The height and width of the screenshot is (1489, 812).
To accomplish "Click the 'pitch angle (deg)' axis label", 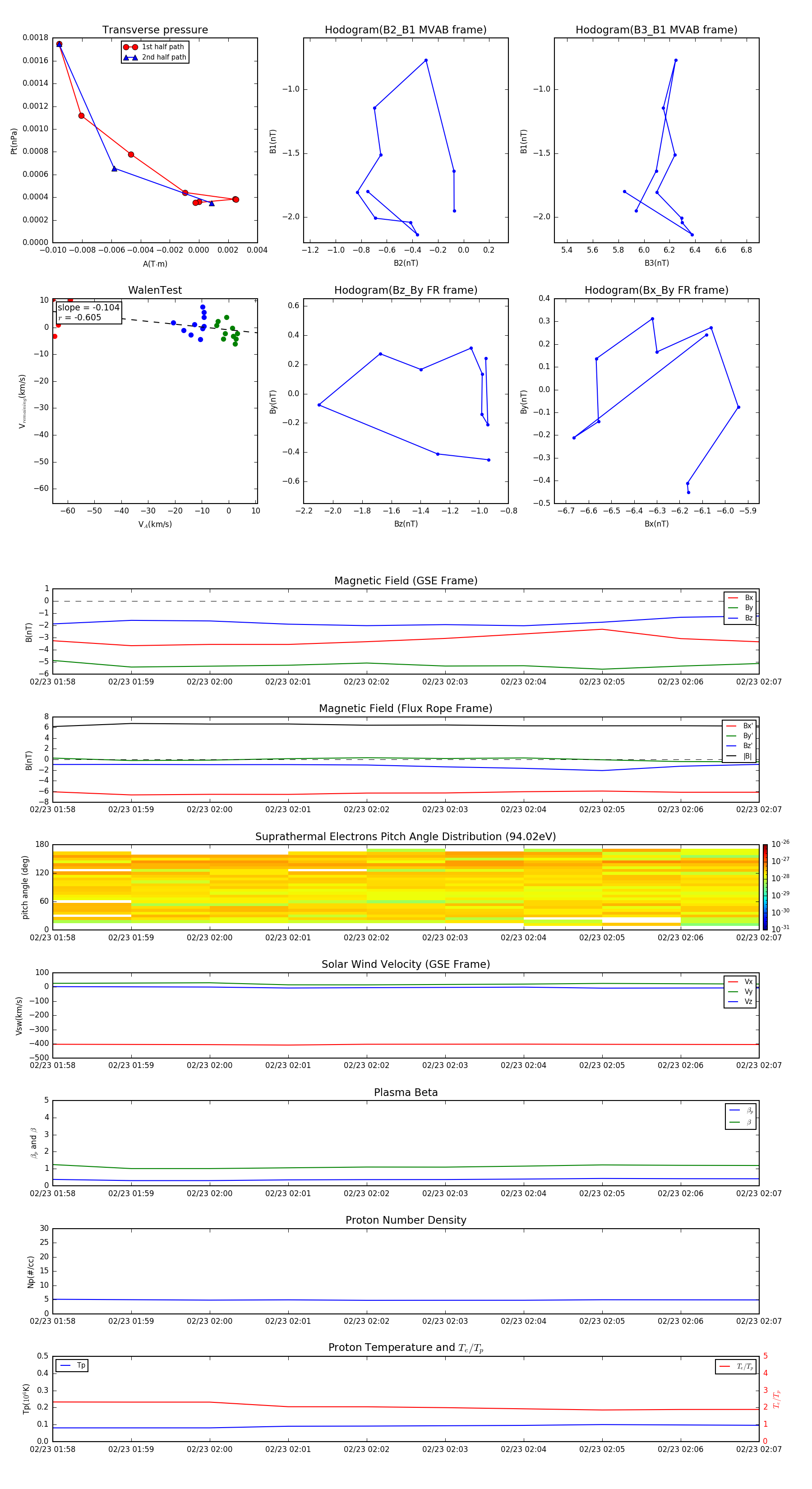I will [x=25, y=887].
